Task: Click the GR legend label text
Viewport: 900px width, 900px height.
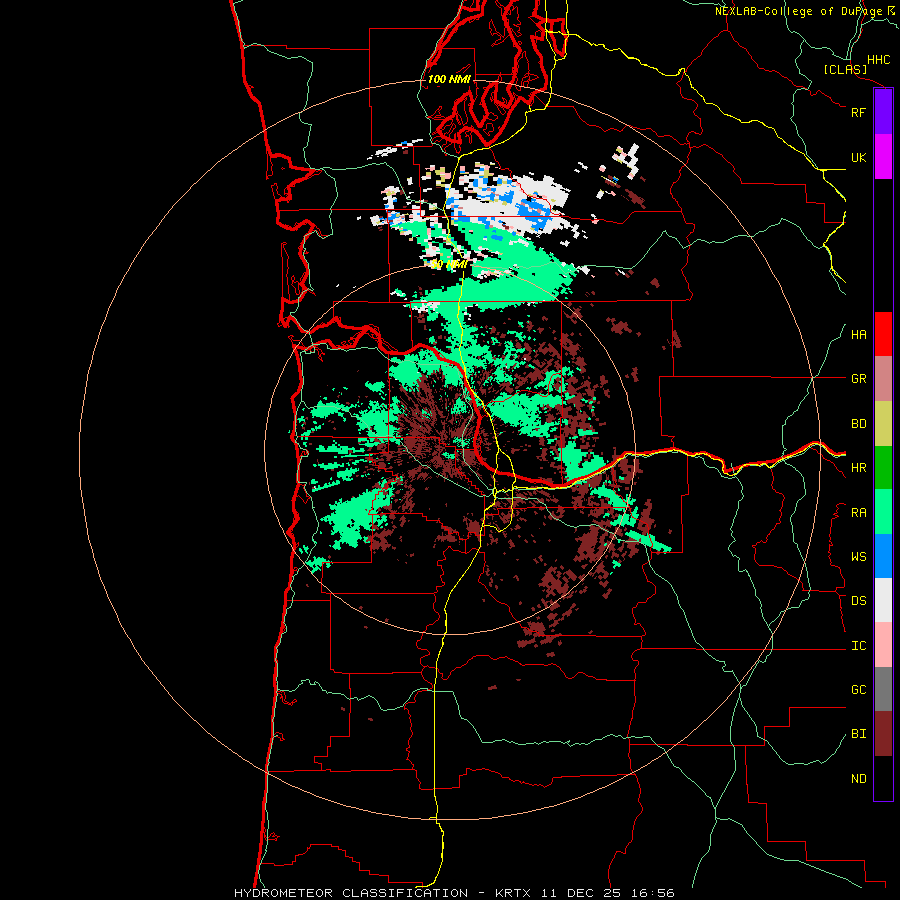Action: point(858,379)
